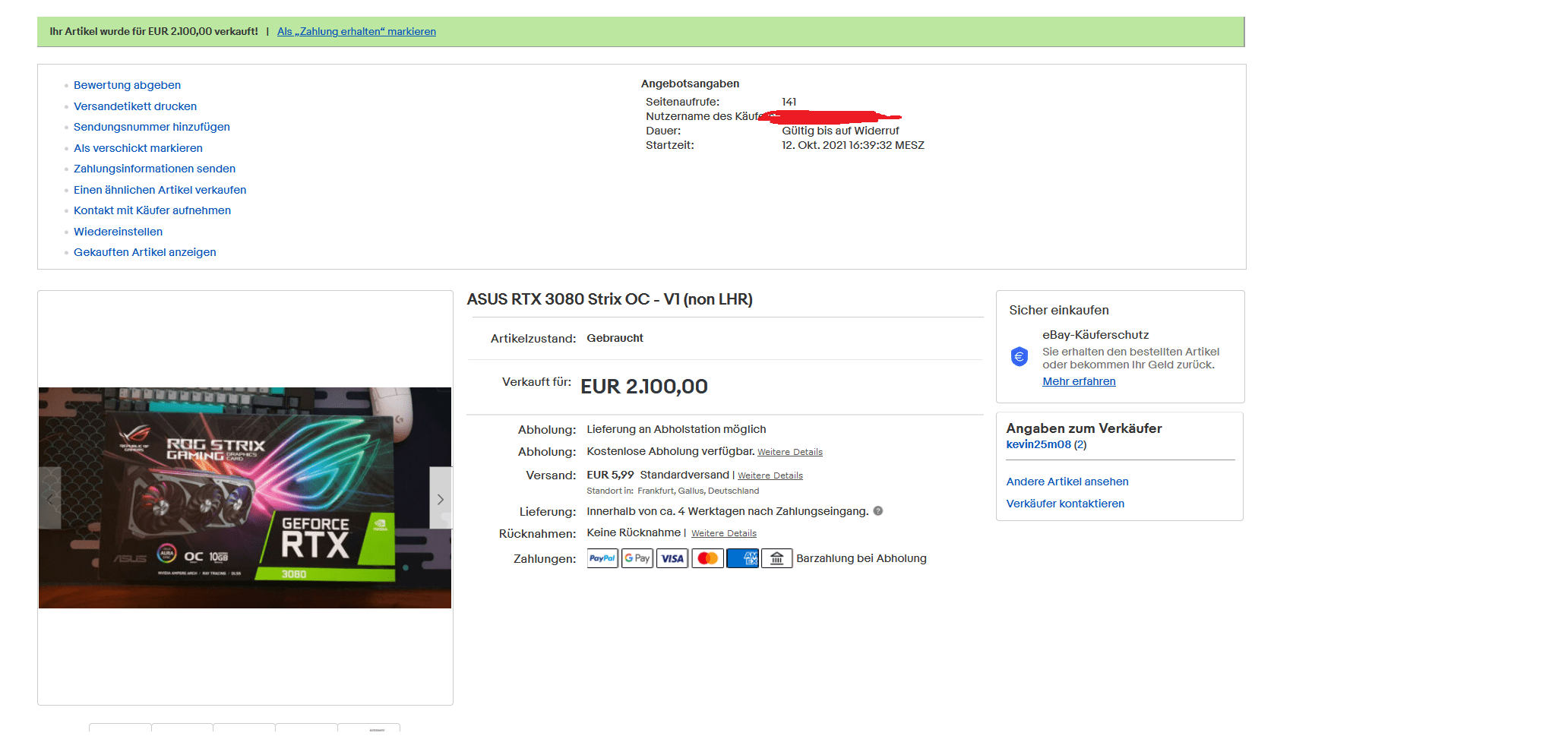This screenshot has height=736, width=1568.
Task: Click 'Einen ähnlichen Artikel verkaufen'
Action: [x=160, y=190]
